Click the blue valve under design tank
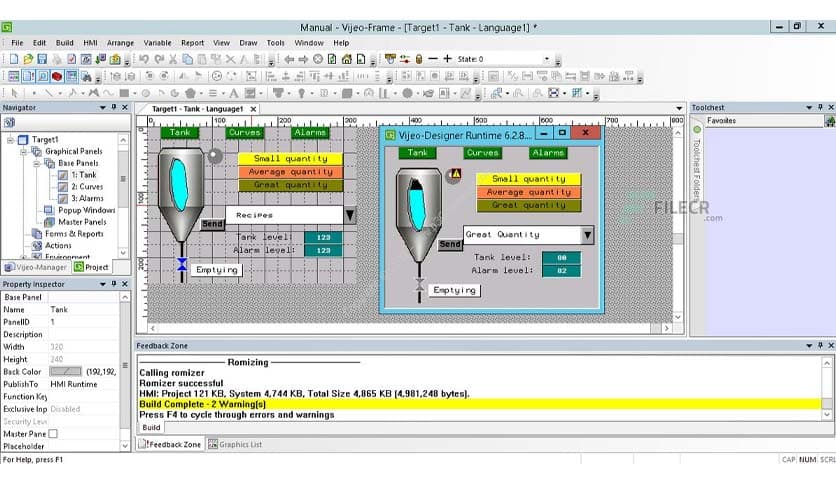Image resolution: width=836 pixels, height=484 pixels. (182, 264)
